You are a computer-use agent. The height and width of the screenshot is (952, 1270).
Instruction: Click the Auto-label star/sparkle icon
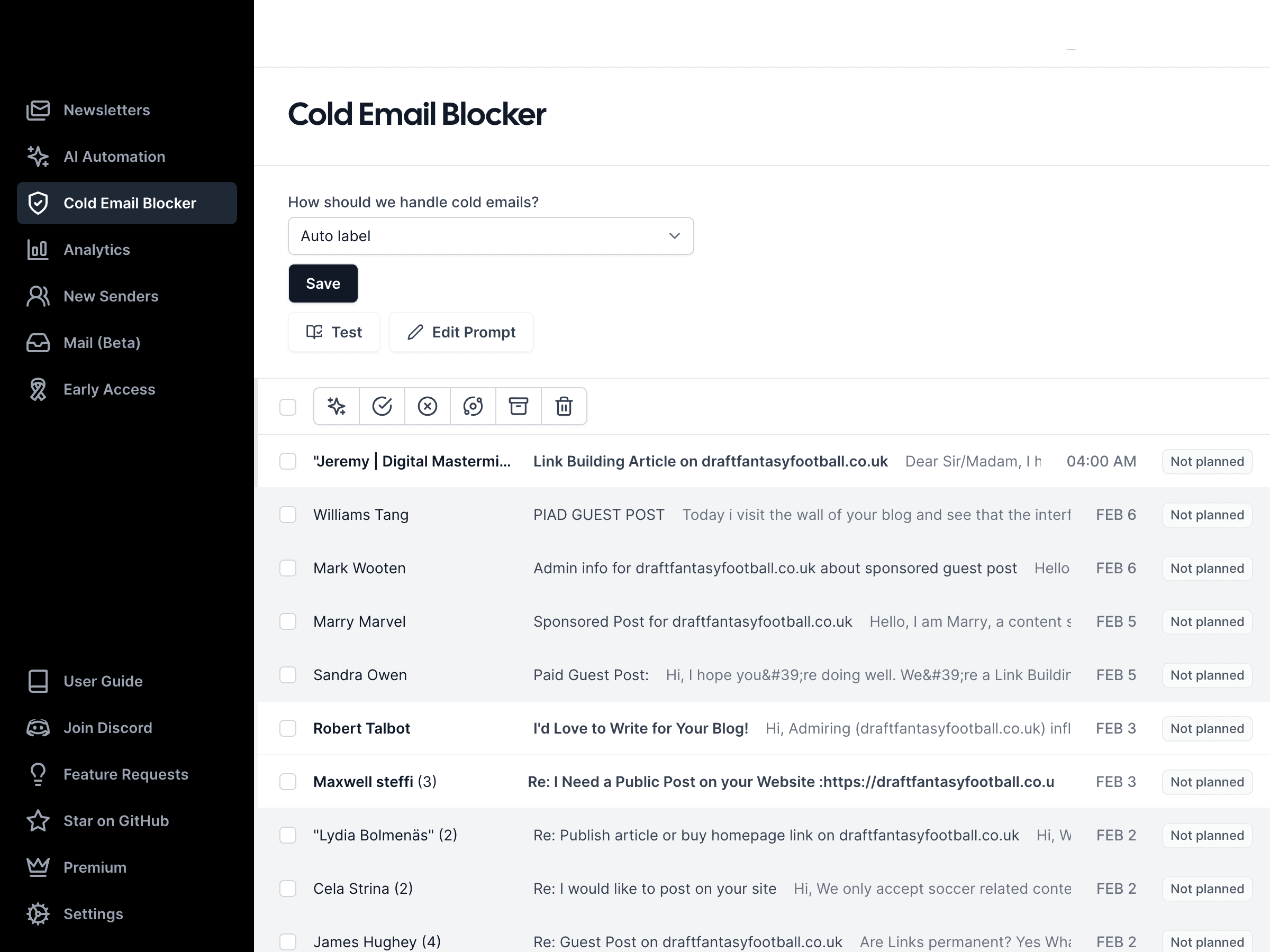336,406
